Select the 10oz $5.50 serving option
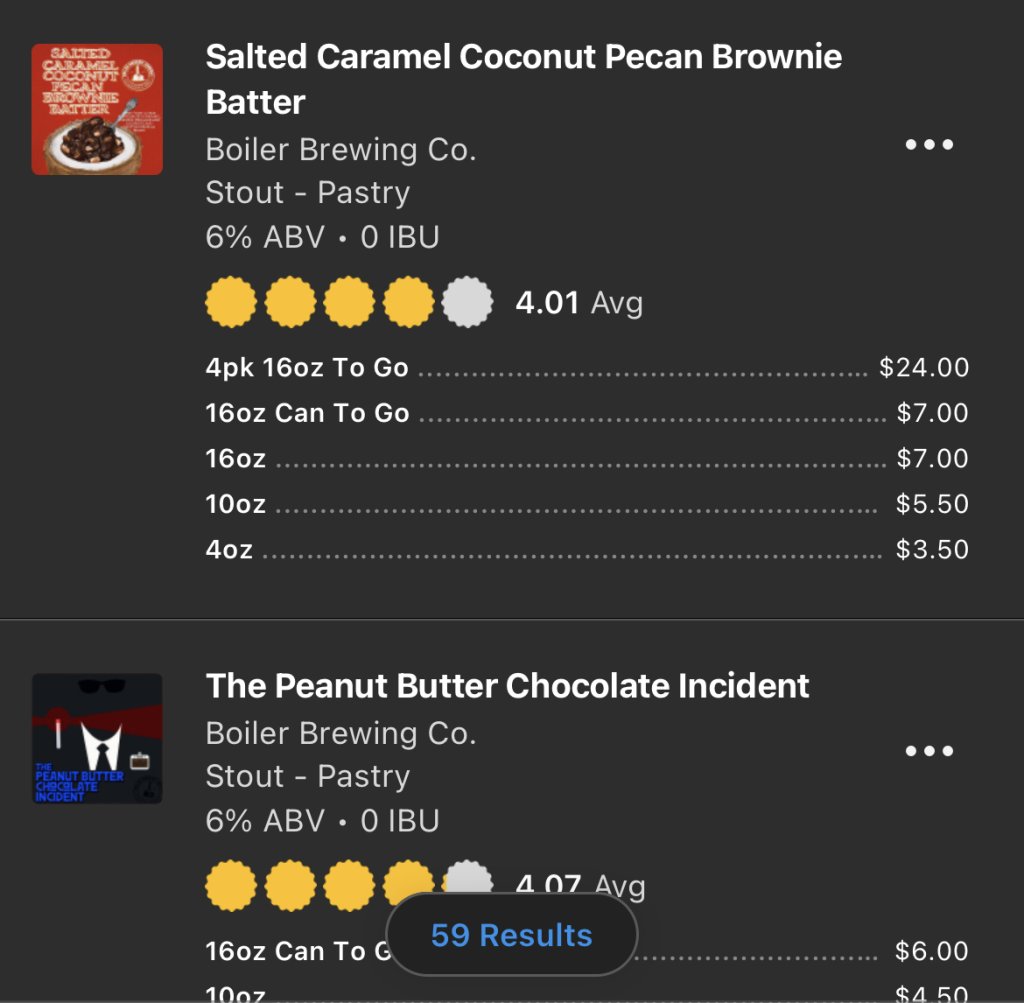This screenshot has width=1024, height=1003. (586, 504)
